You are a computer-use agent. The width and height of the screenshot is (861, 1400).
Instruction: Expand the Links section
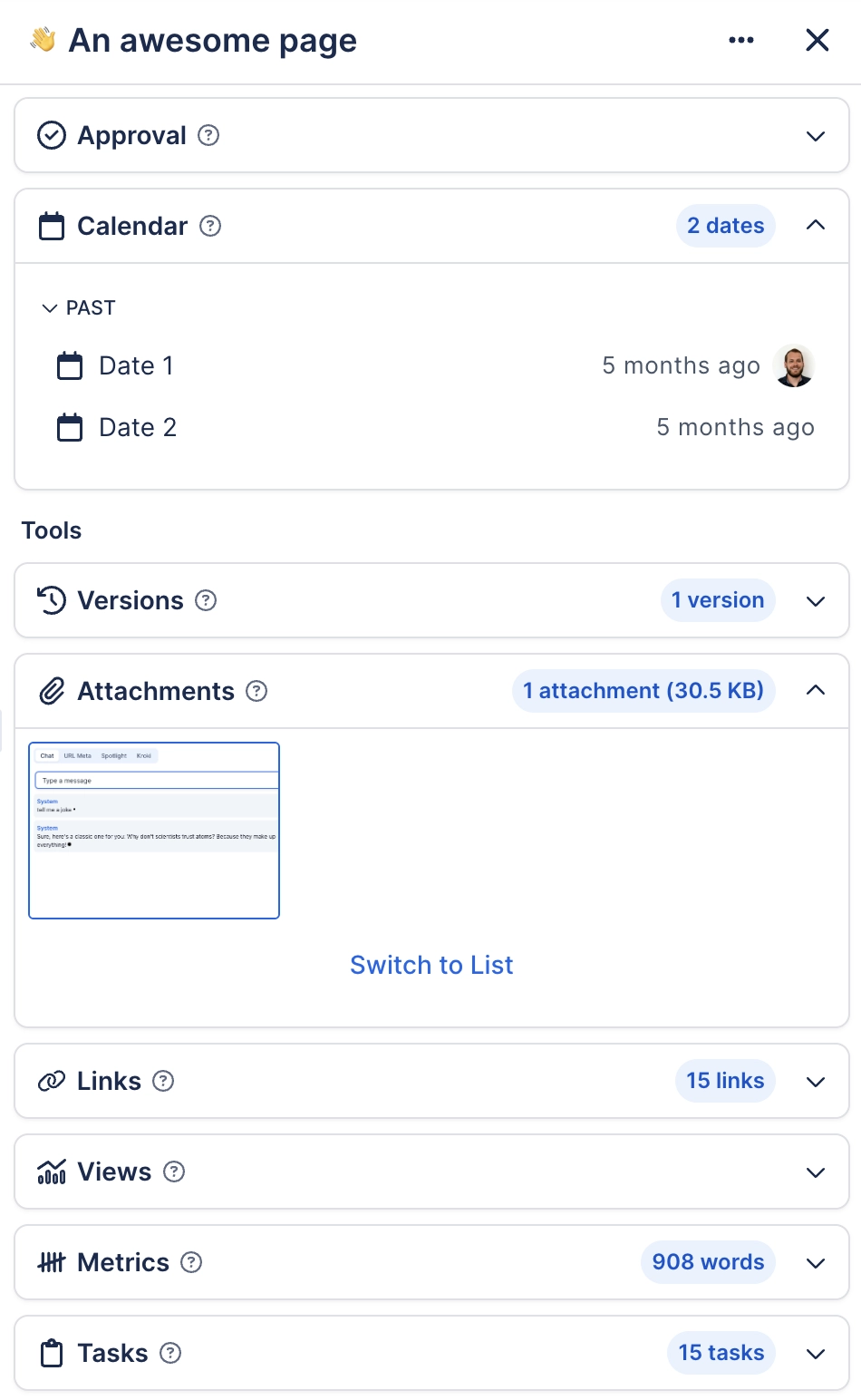(815, 1082)
